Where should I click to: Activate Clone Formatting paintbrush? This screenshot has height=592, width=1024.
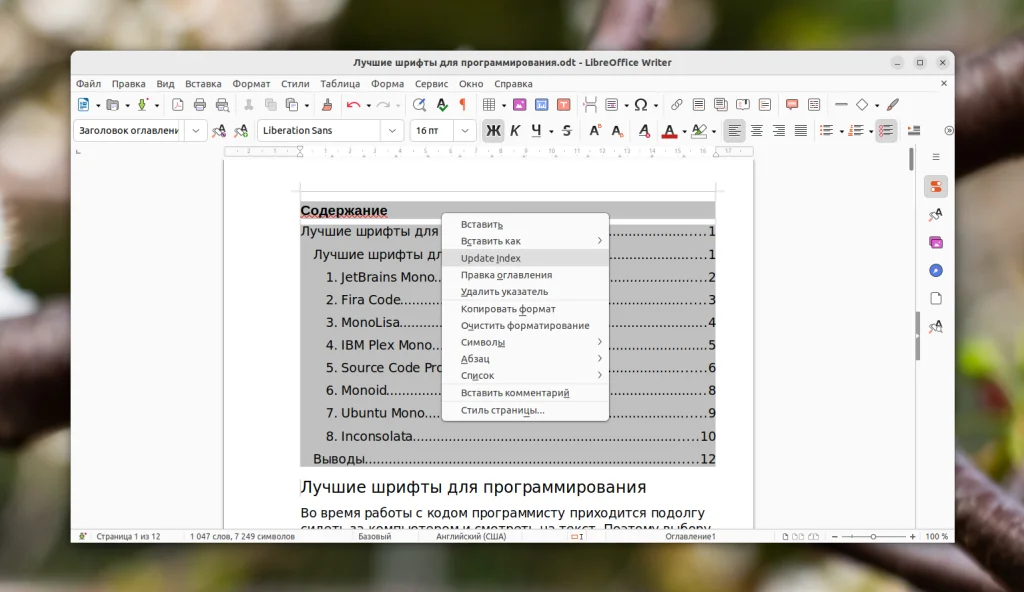[325, 104]
